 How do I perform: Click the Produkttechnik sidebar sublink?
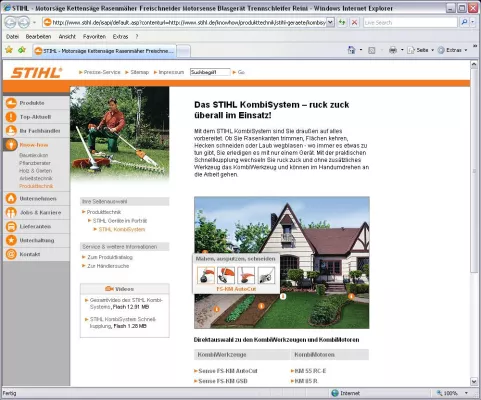[x=36, y=186]
